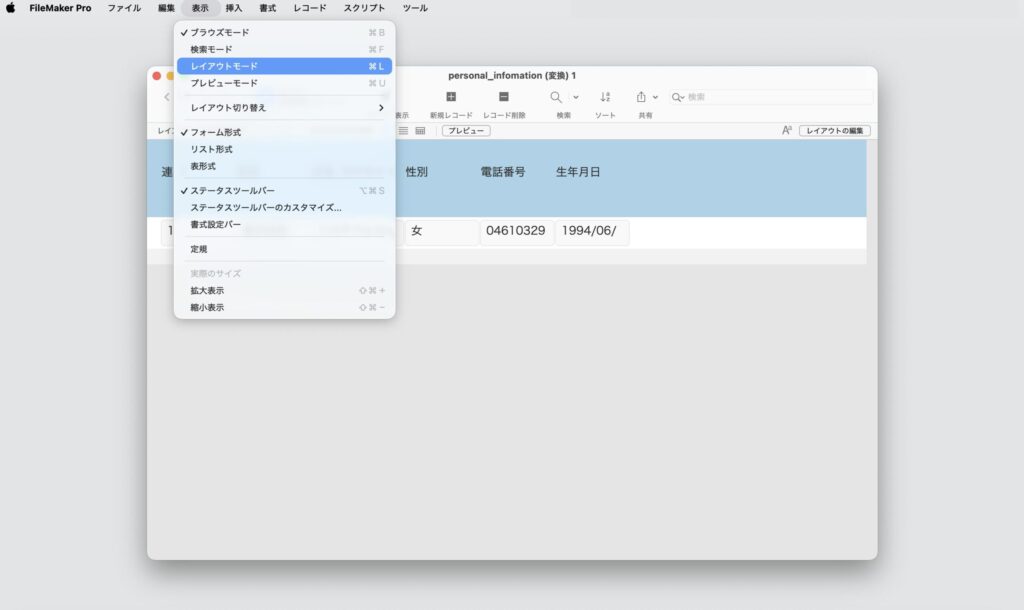This screenshot has height=610, width=1024.
Task: Open text formatting with the Aa icon
Action: point(789,130)
